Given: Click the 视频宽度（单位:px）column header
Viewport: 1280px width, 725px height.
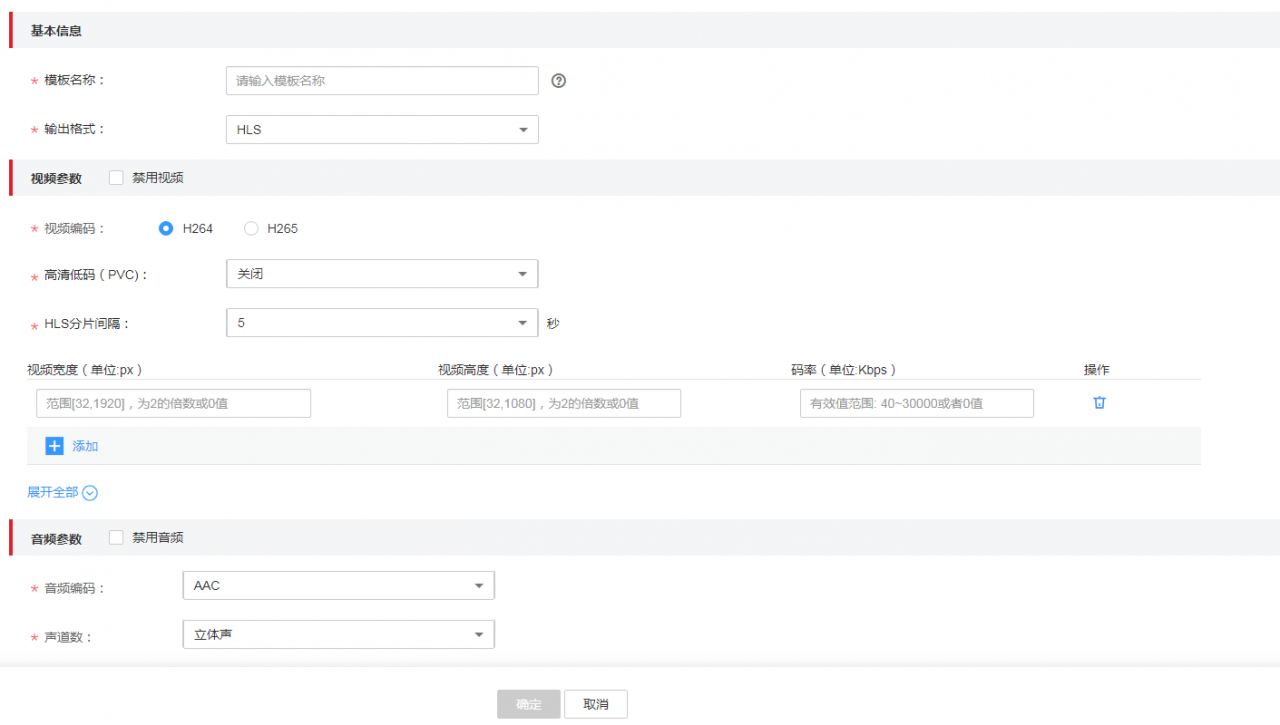Looking at the screenshot, I should point(84,370).
